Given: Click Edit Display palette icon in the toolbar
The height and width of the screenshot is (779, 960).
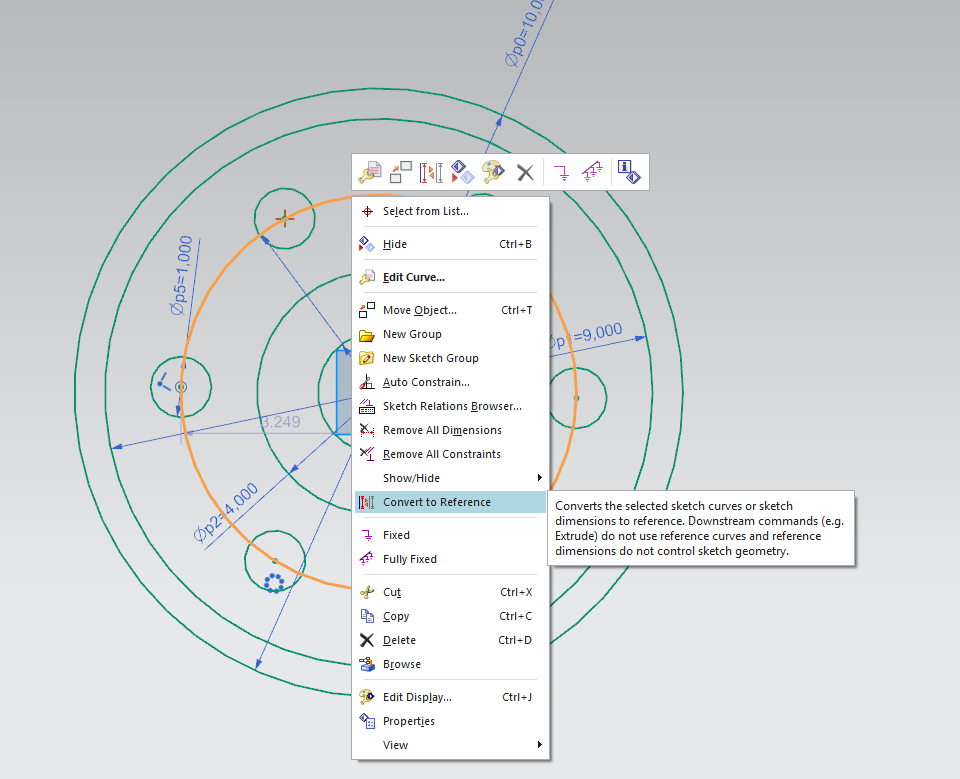Looking at the screenshot, I should click(493, 172).
